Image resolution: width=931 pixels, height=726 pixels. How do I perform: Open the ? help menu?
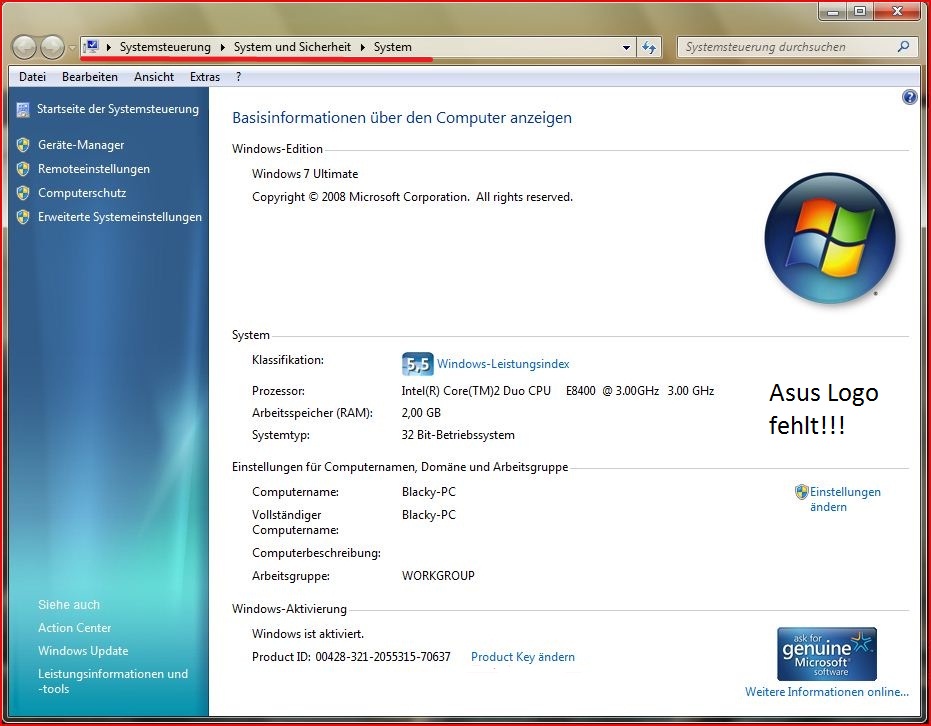(238, 77)
